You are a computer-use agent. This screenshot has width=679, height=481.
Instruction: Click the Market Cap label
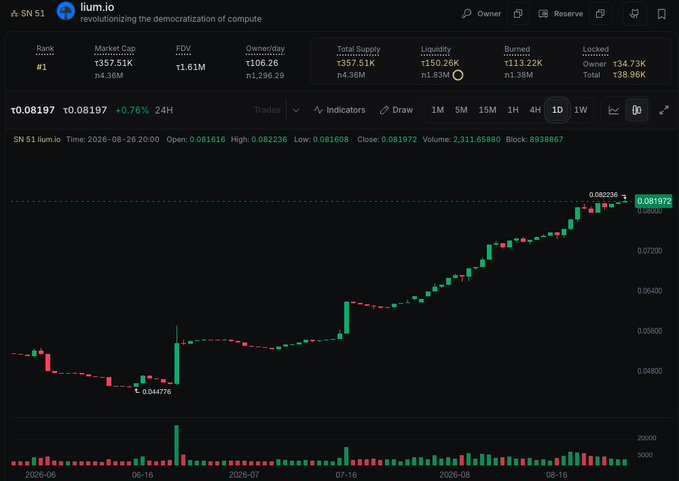point(115,48)
